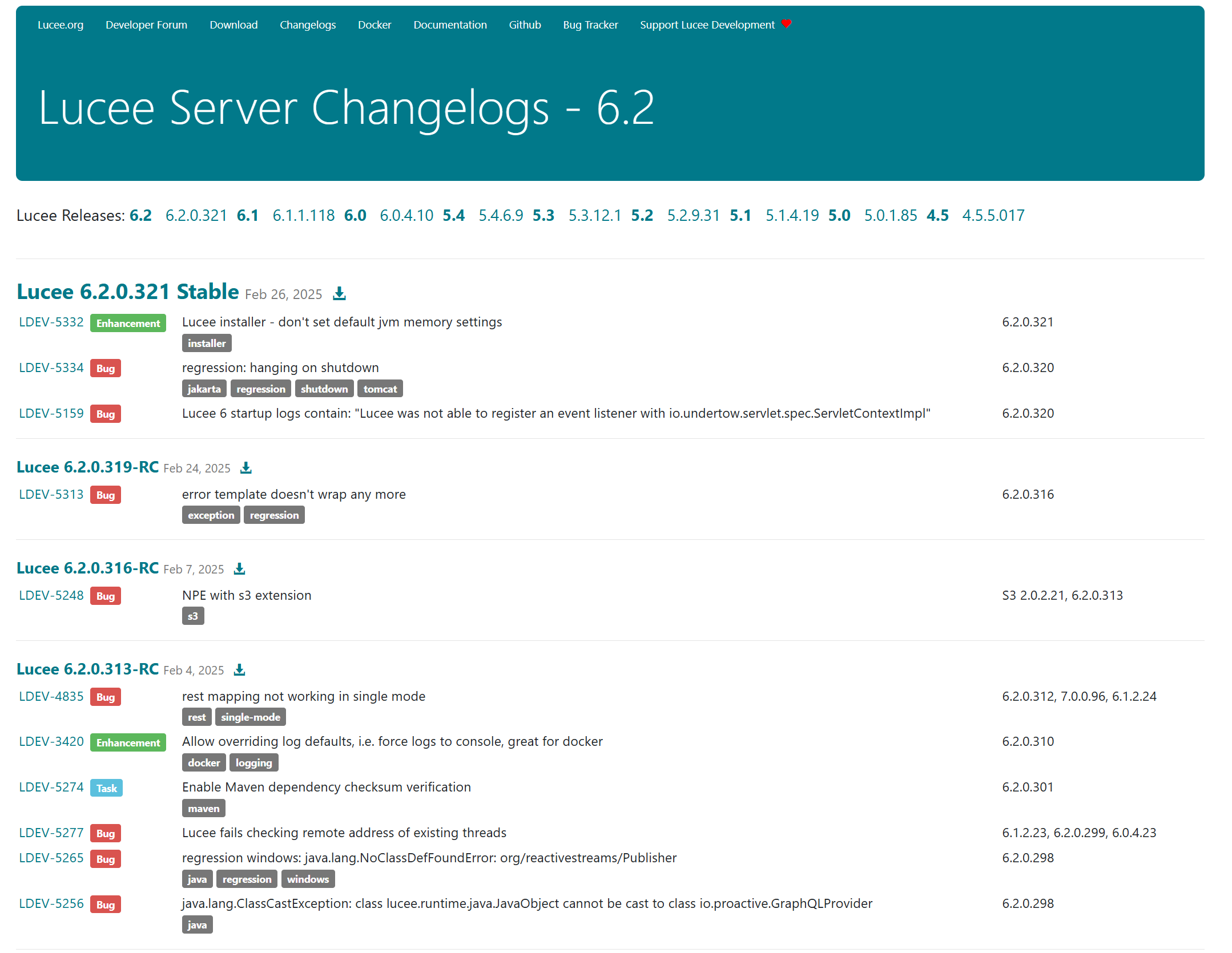Image resolution: width=1232 pixels, height=953 pixels.
Task: Open release 5.3.12.1 link
Action: click(595, 216)
